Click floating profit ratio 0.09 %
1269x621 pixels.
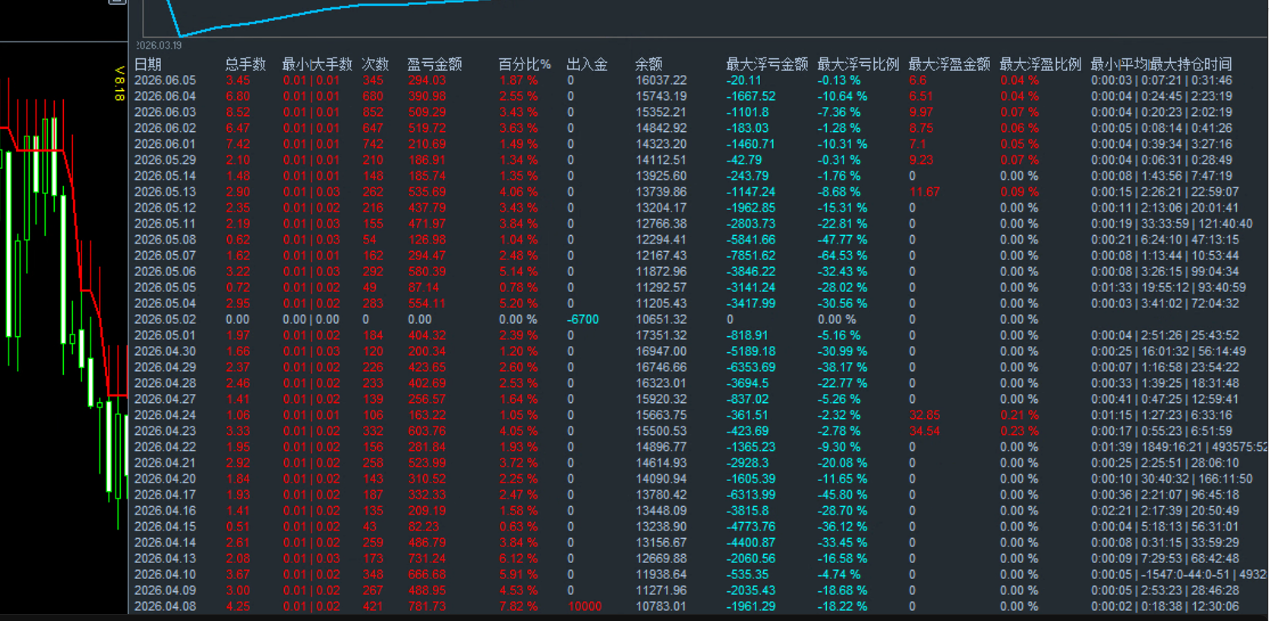coord(1019,192)
